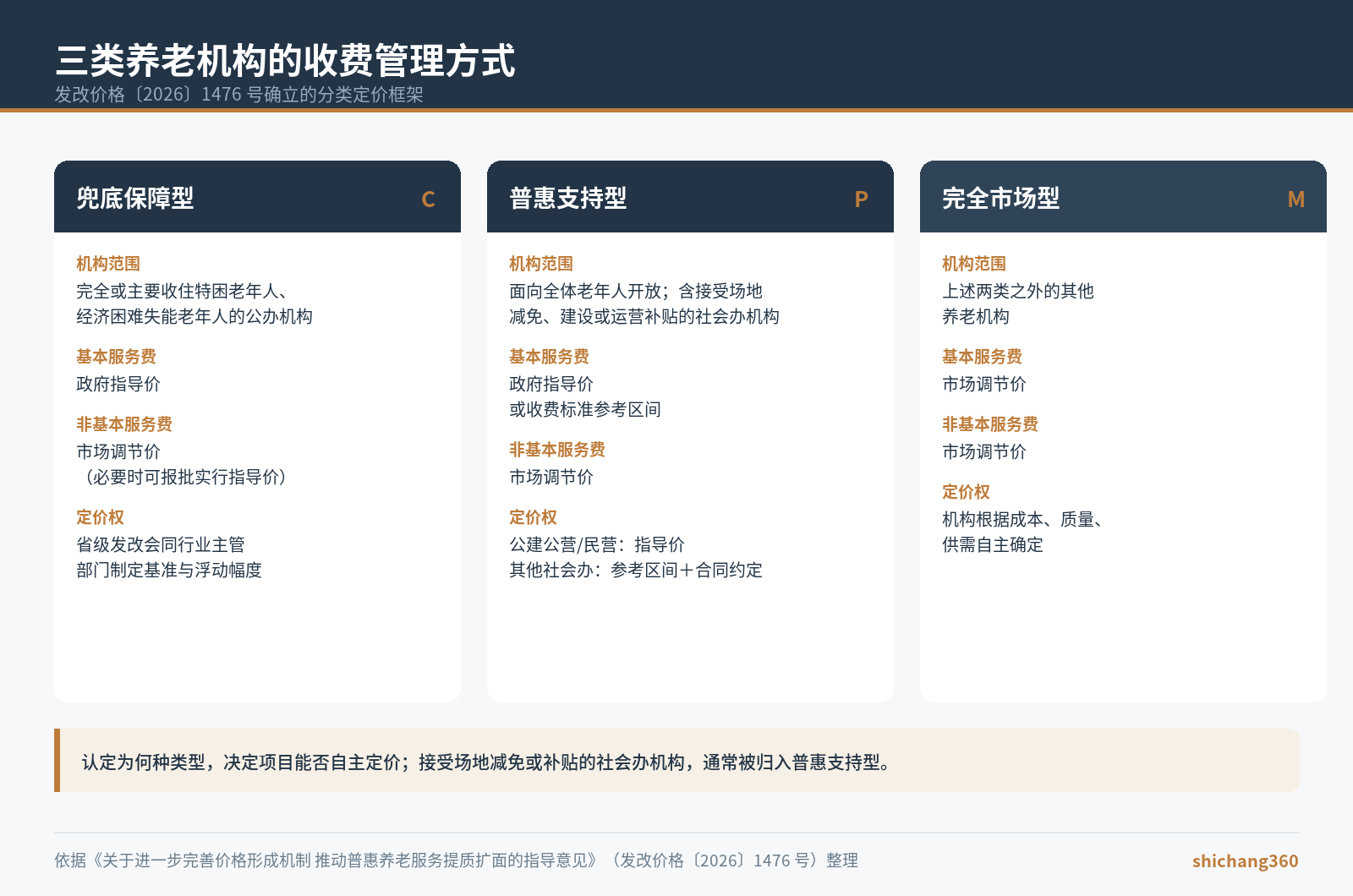Select the 兜底保障型 card heading

coord(135,198)
